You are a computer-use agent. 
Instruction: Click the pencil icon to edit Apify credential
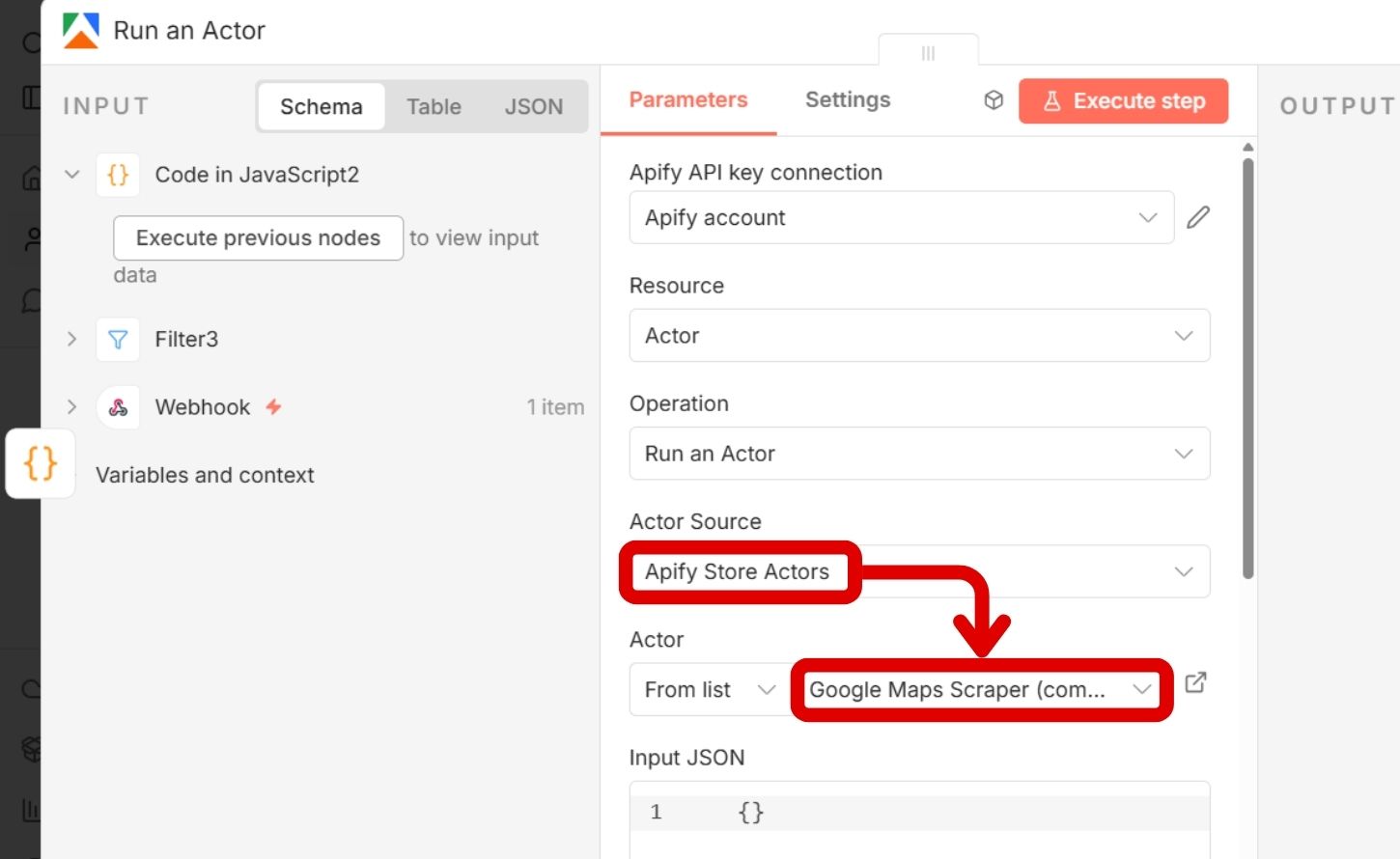pos(1198,218)
